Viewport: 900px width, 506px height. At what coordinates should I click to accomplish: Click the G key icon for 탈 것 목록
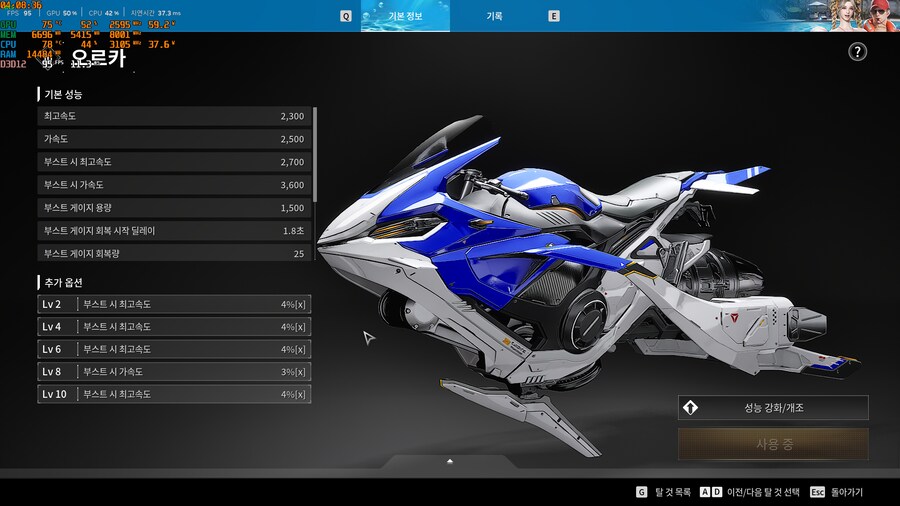click(641, 492)
